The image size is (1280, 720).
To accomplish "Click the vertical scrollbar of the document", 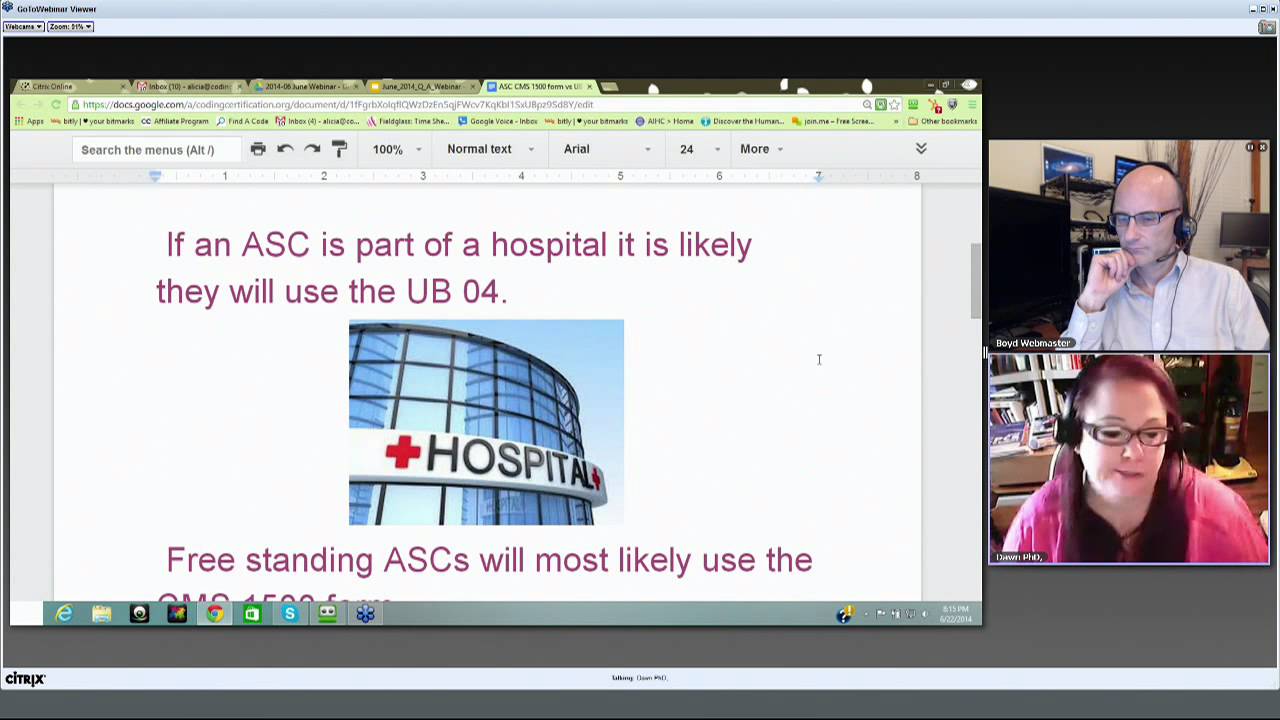I will 976,282.
